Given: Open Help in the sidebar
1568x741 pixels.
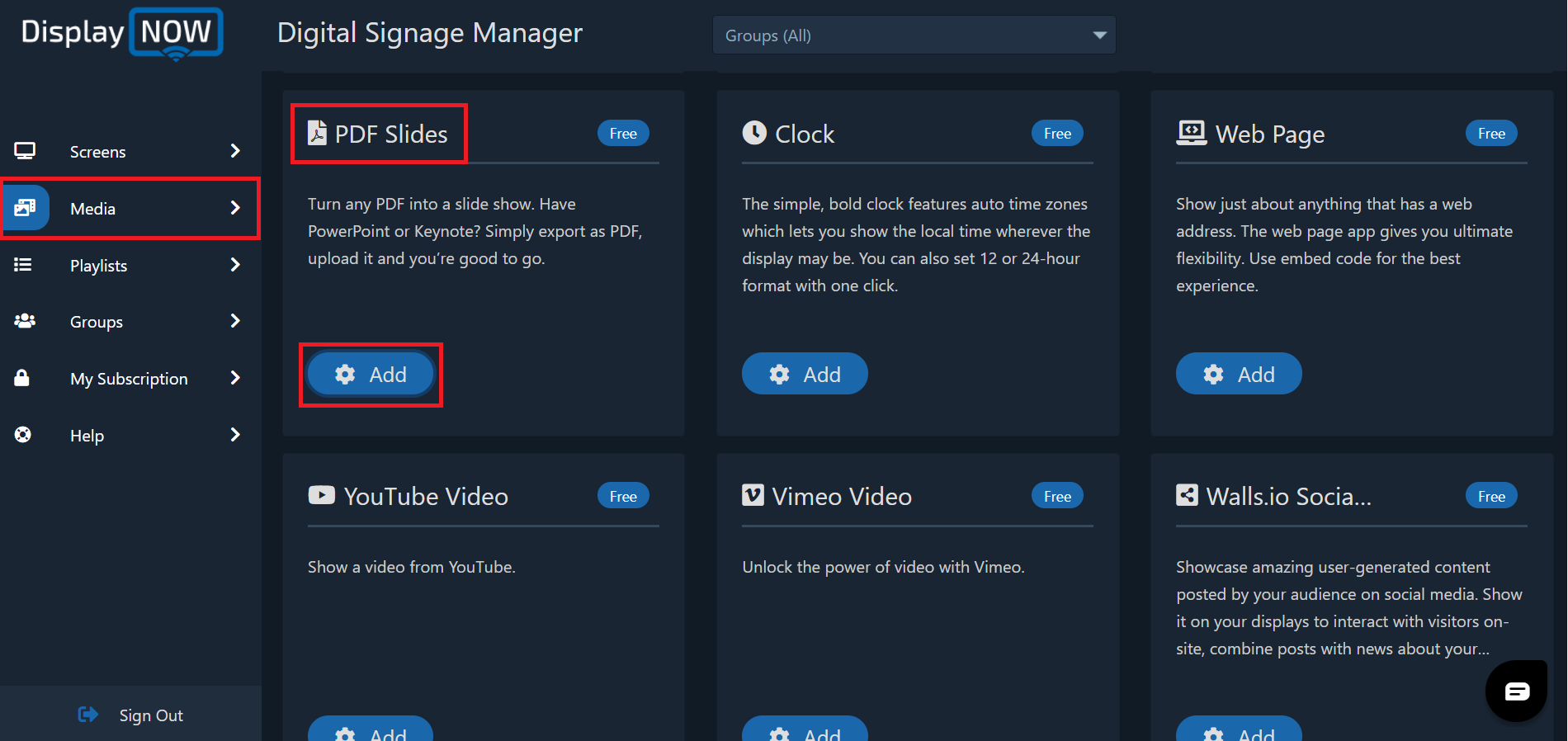Looking at the screenshot, I should click(130, 436).
